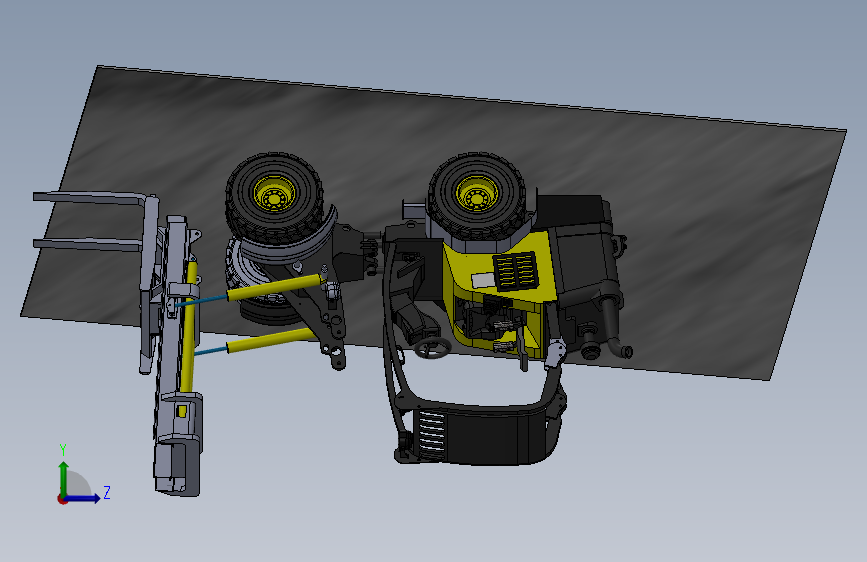Select the black vent grille on yellow hood
867x562 pixels.
(515, 271)
